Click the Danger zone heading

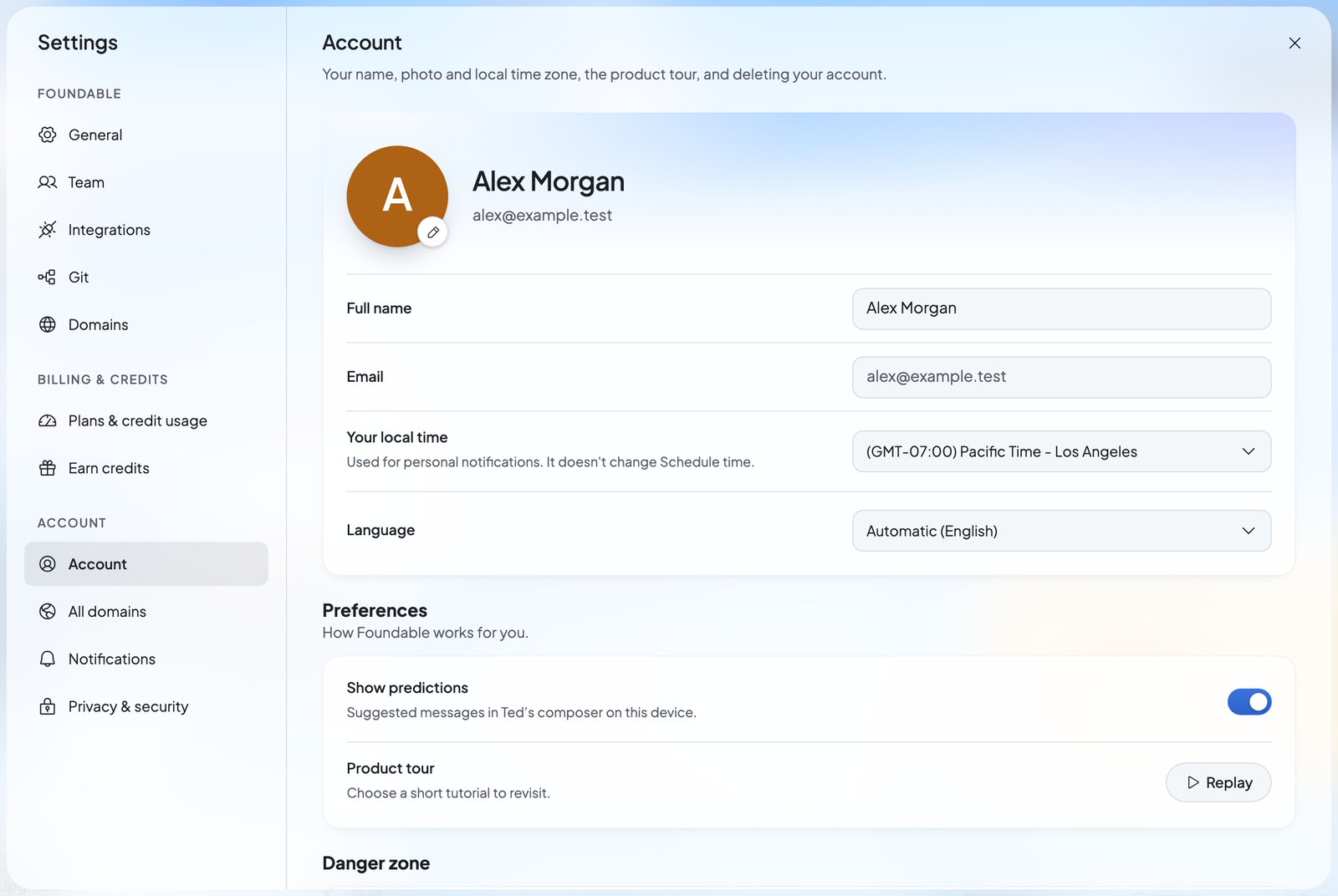coord(376,863)
